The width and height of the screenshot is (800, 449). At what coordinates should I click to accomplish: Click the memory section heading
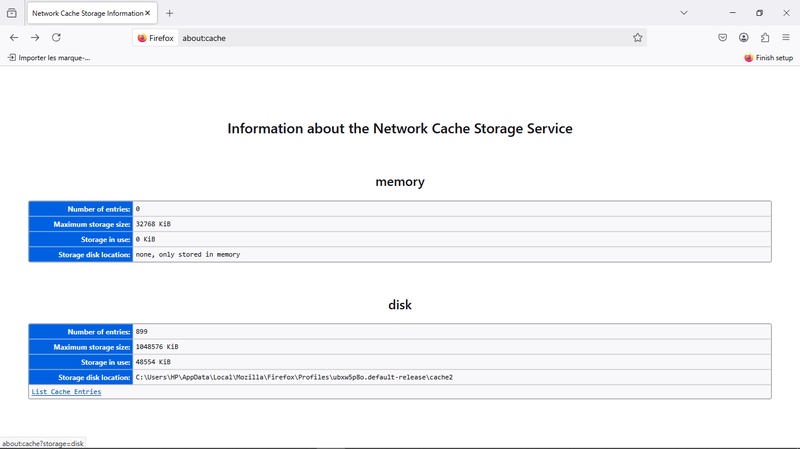pyautogui.click(x=400, y=182)
